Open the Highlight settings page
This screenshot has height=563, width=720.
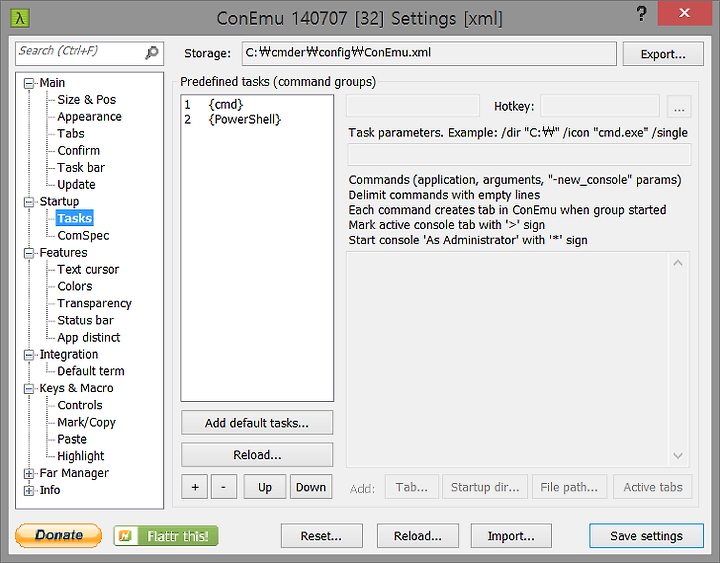click(80, 456)
